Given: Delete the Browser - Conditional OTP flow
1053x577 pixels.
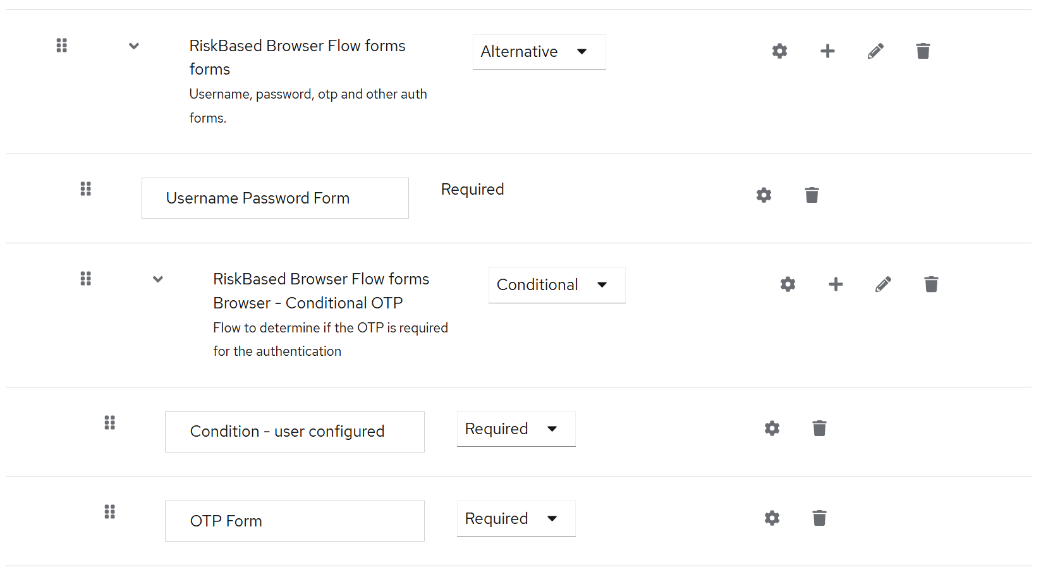Looking at the screenshot, I should point(931,284).
